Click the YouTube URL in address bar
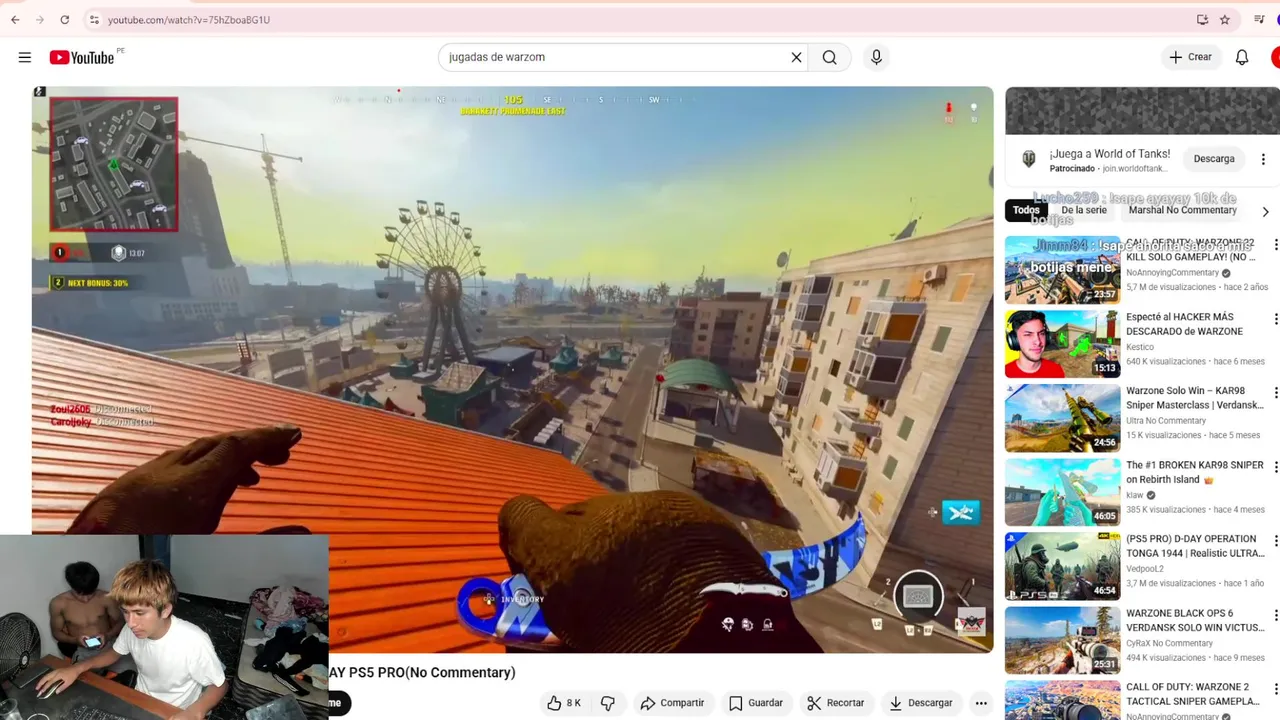The width and height of the screenshot is (1280, 720). 189,20
